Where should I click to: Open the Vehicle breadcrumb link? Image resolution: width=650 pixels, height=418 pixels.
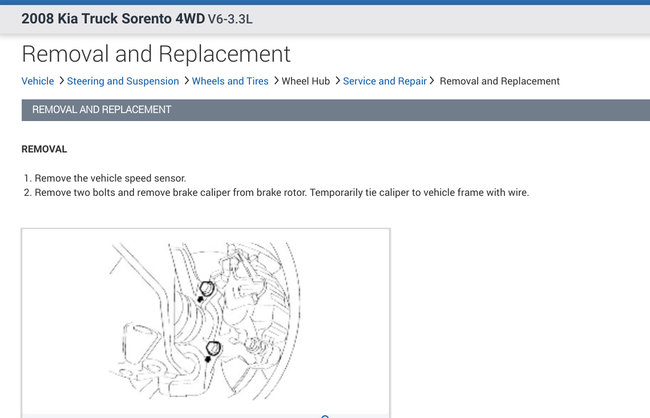(x=38, y=81)
